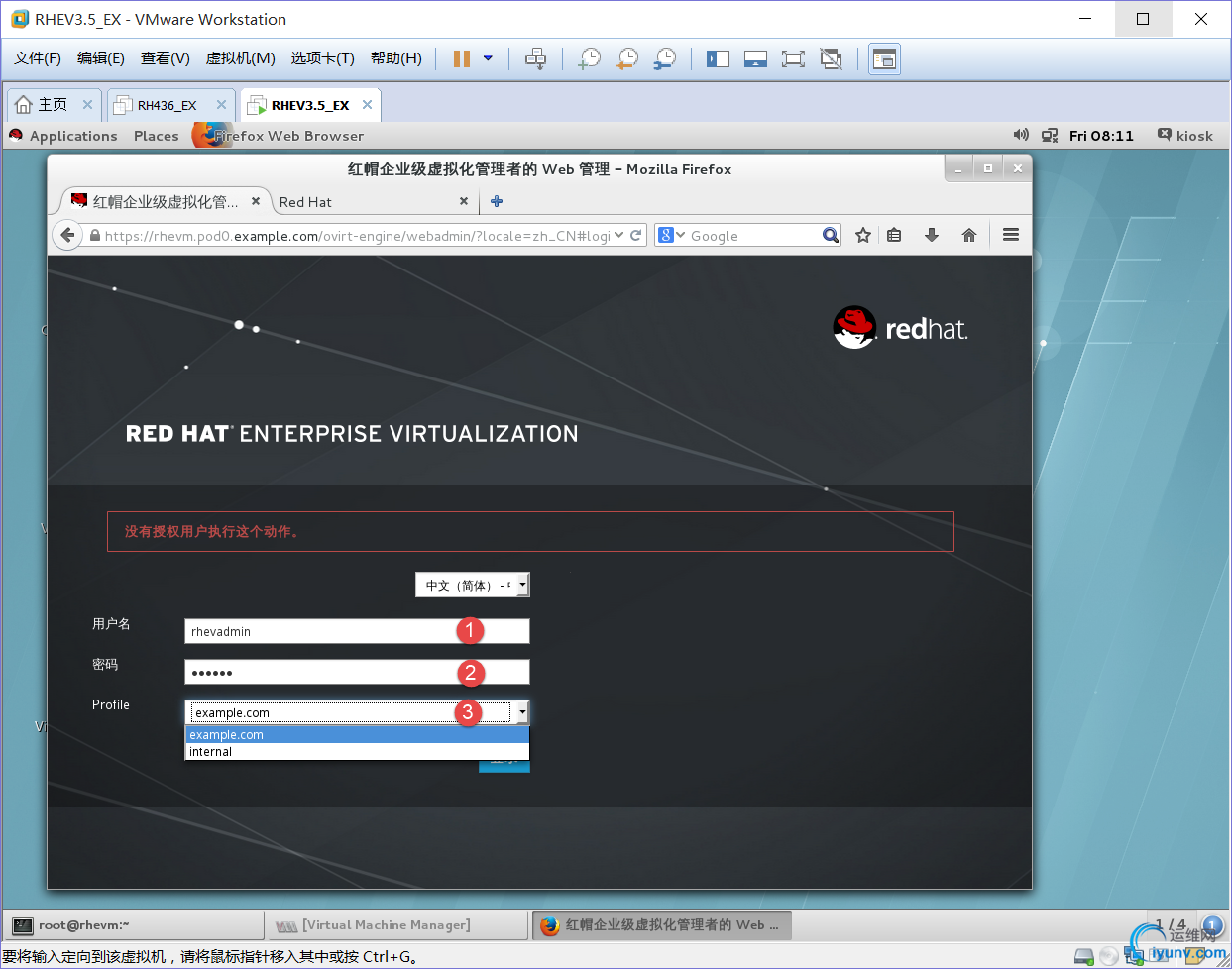Open root@rhevm terminal in taskbar
The height and width of the screenshot is (969, 1232).
134,925
